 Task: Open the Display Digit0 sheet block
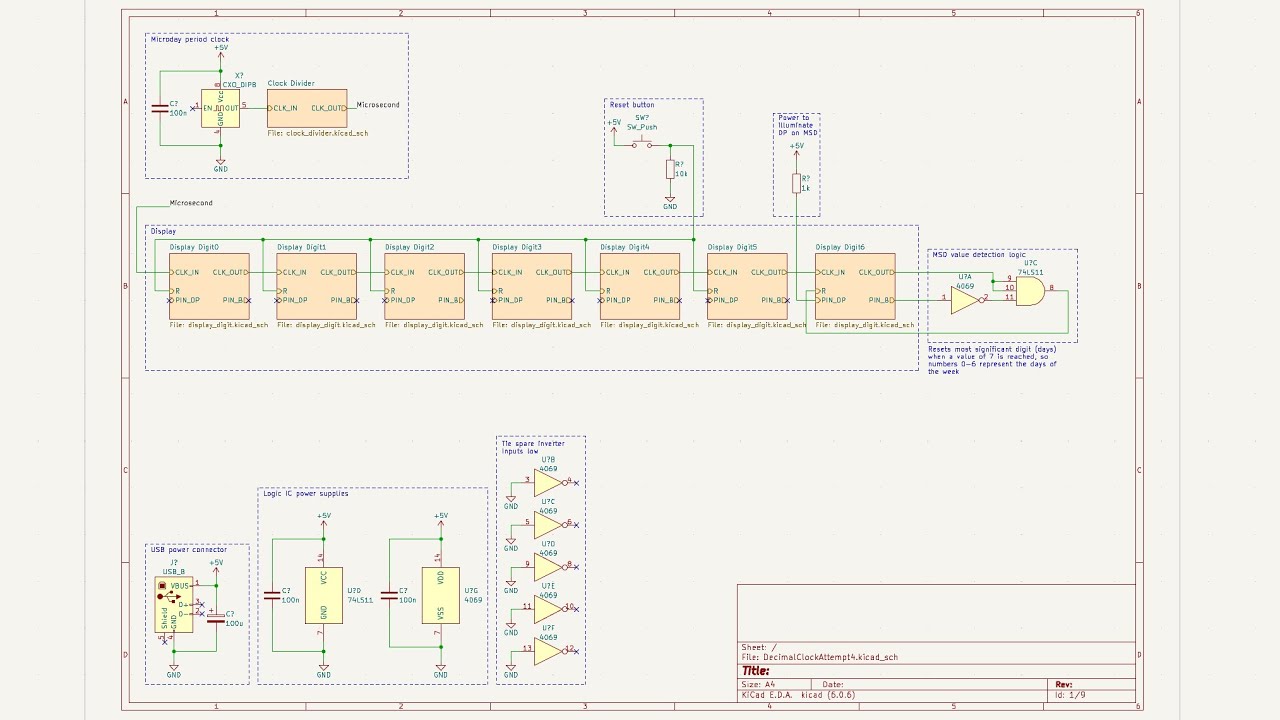point(209,286)
